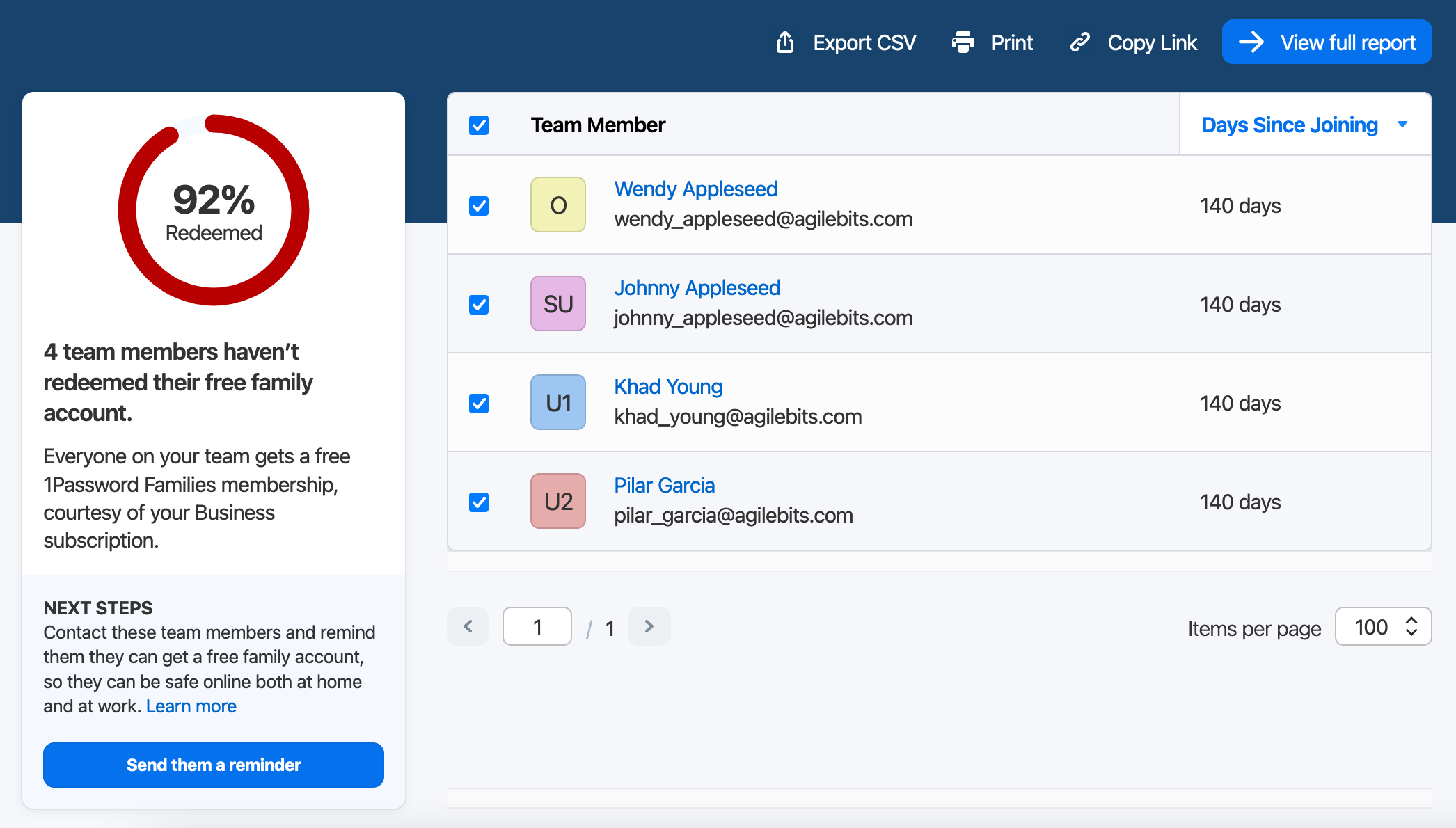Select Print from the top toolbar
This screenshot has width=1456, height=828.
pos(1012,42)
